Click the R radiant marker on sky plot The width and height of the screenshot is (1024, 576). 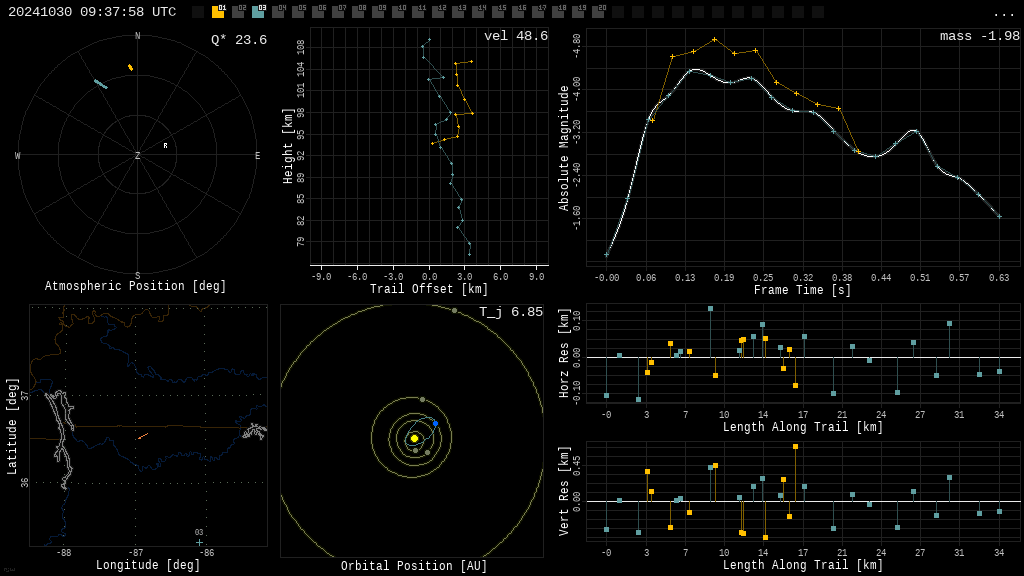coord(166,146)
